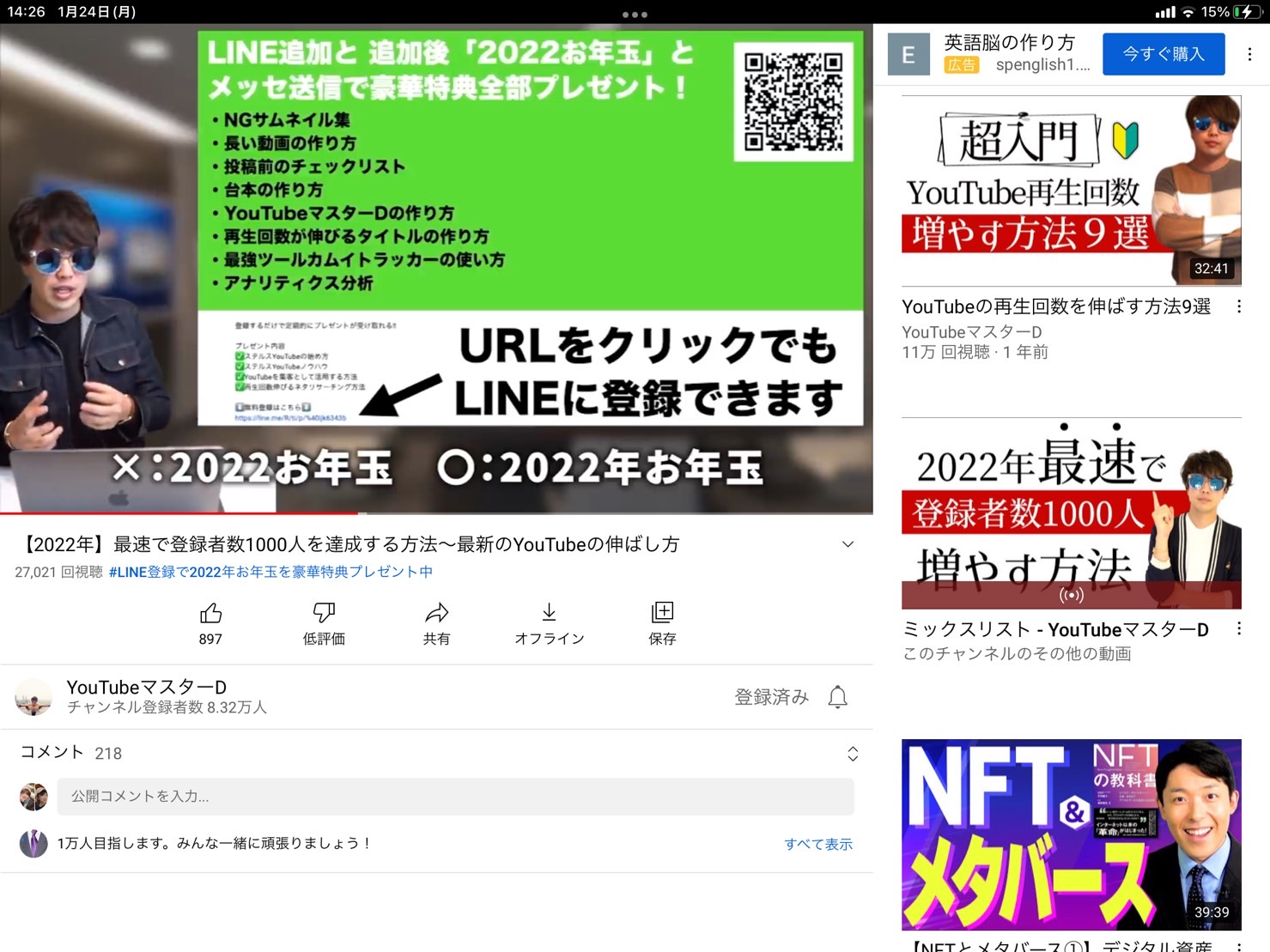Check the battery status icon
This screenshot has height=952, width=1270.
(1246, 12)
